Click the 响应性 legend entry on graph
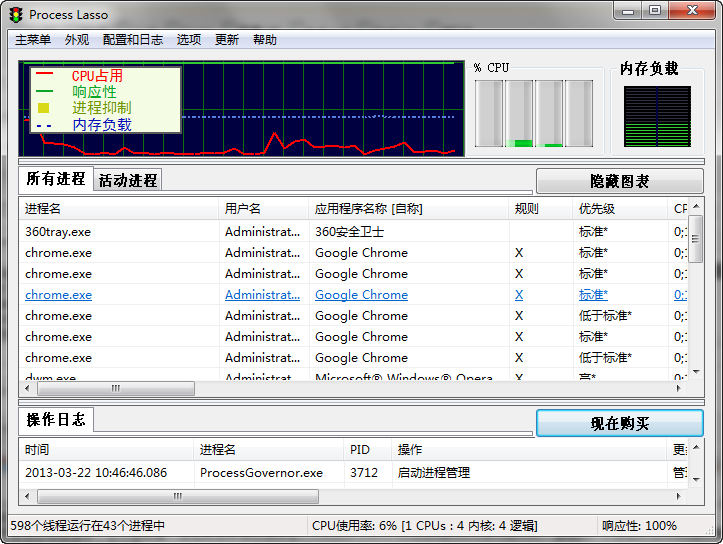Image resolution: width=723 pixels, height=544 pixels. point(94,91)
